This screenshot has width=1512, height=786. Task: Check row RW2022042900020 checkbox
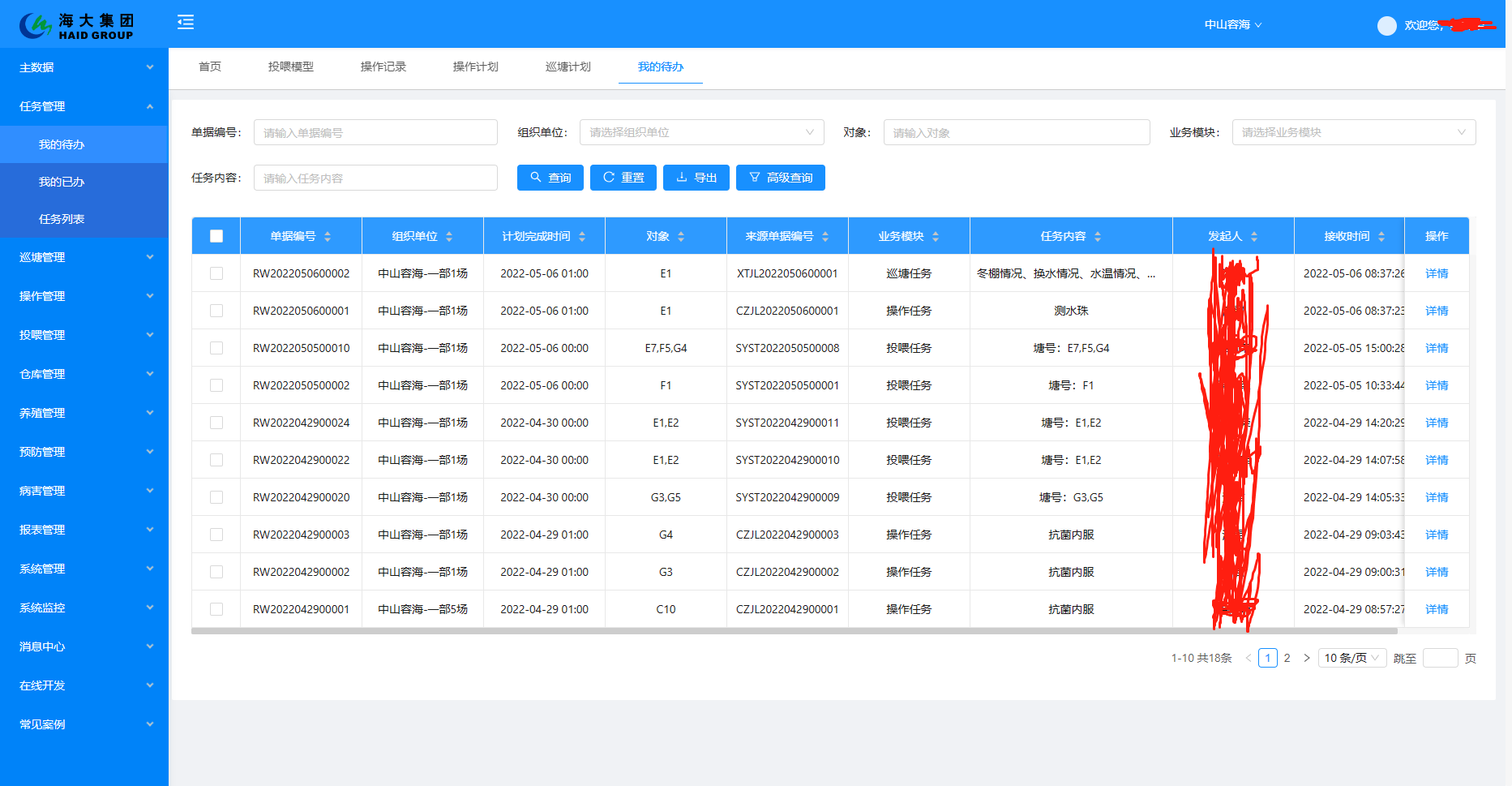pyautogui.click(x=216, y=497)
